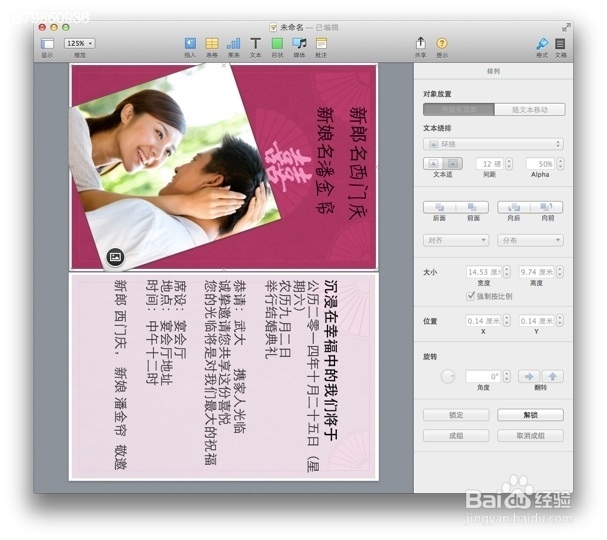Click the rotation angle dial
The width and height of the screenshot is (607, 540).
(448, 376)
